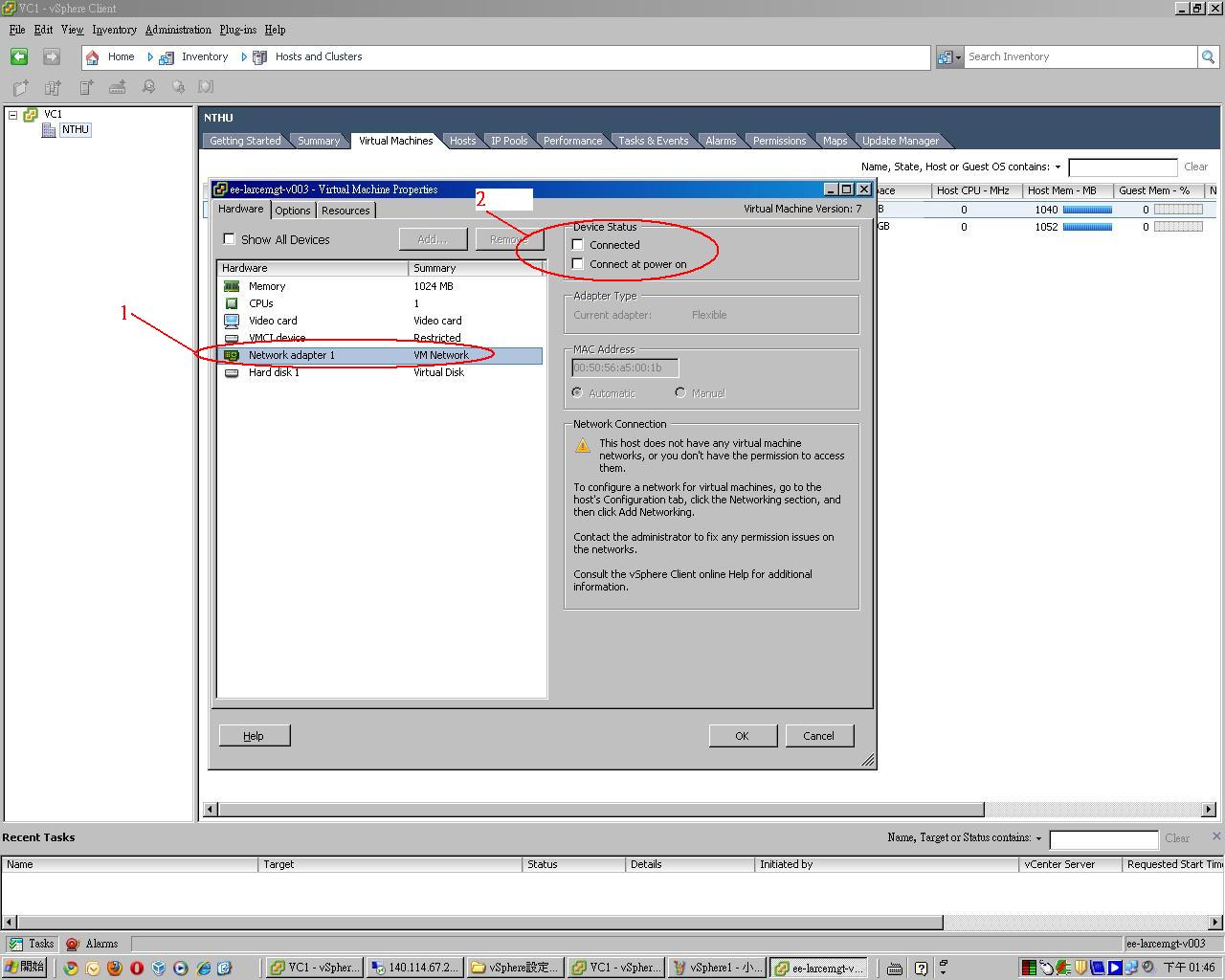The width and height of the screenshot is (1225, 980).
Task: Click the Home icon in the navigation bar
Action: 93,57
